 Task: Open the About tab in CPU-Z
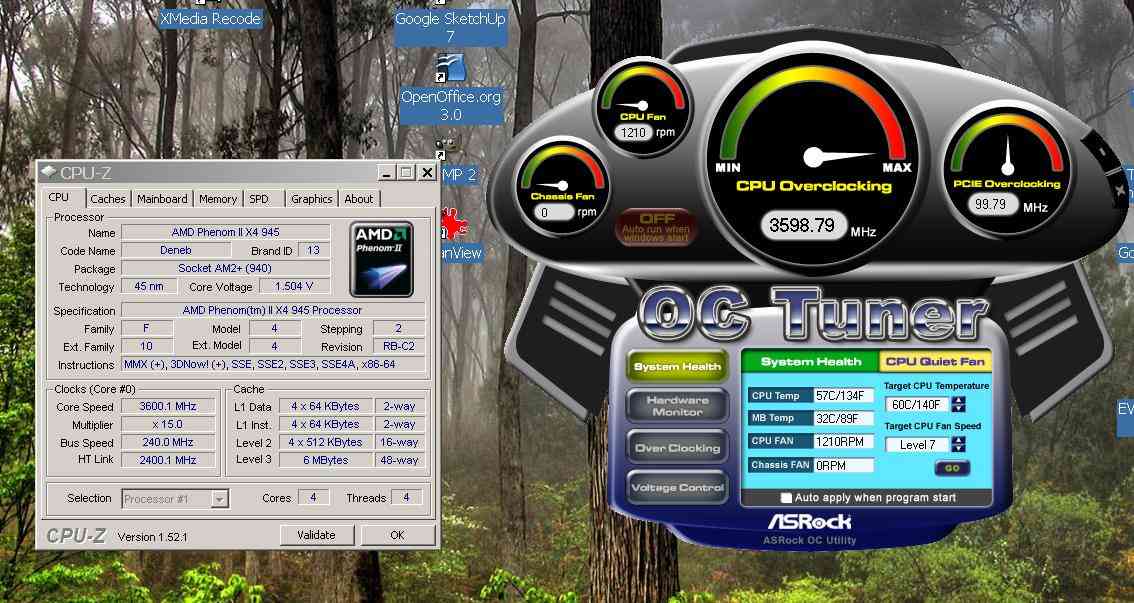pos(359,199)
